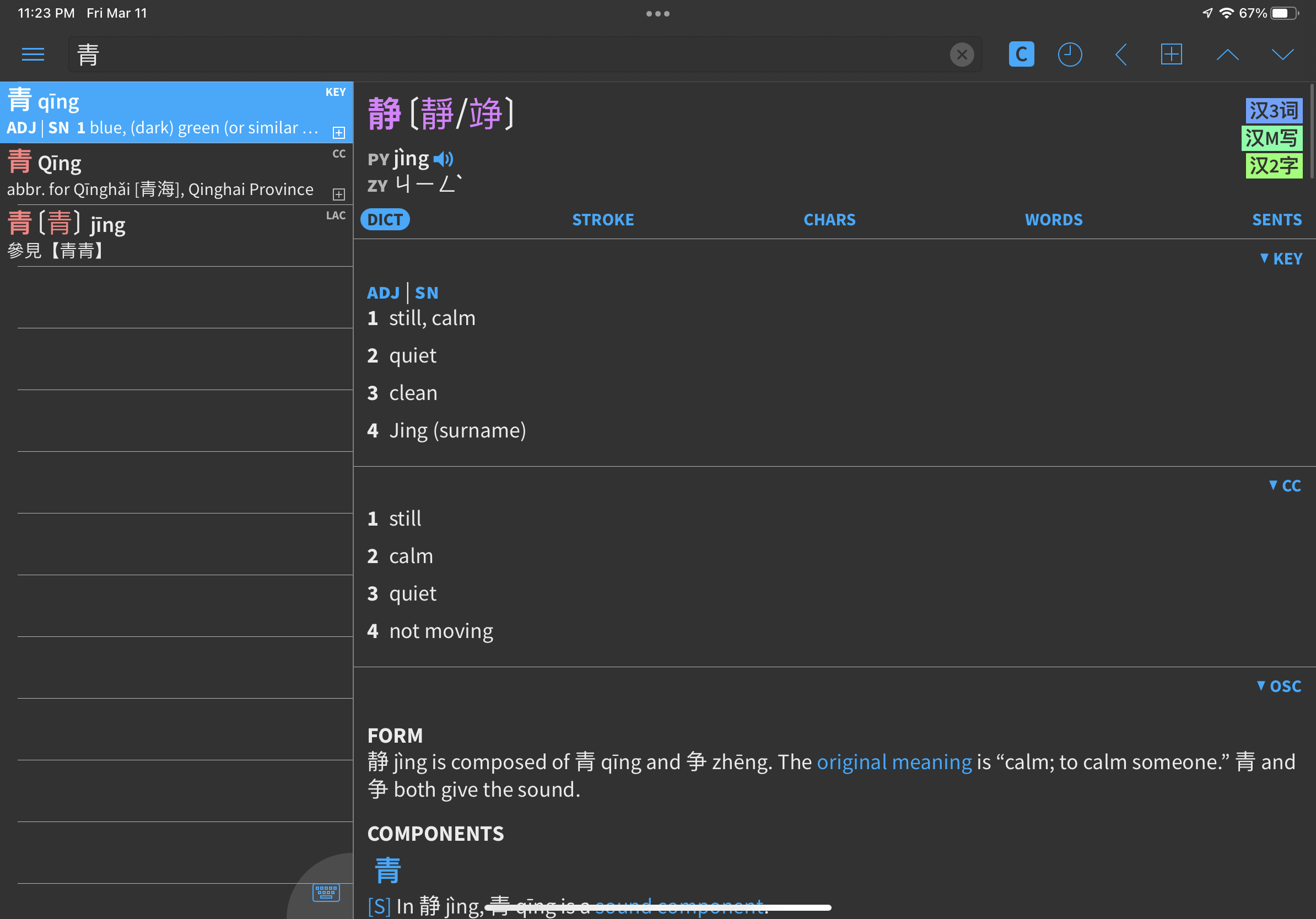This screenshot has width=1316, height=919.
Task: Tap the FORM heading
Action: click(x=395, y=736)
